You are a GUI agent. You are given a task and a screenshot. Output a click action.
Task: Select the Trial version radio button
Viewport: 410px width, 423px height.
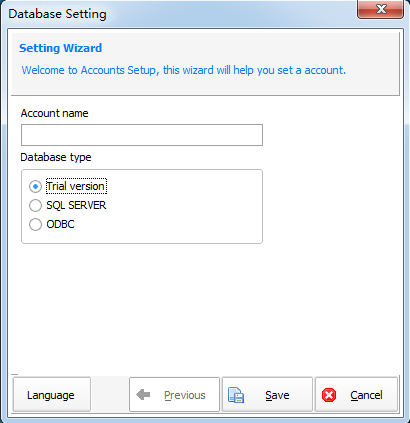[x=35, y=186]
